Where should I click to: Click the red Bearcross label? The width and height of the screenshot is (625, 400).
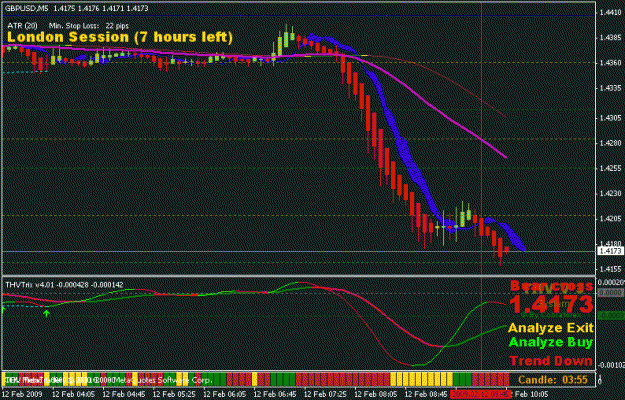552,286
